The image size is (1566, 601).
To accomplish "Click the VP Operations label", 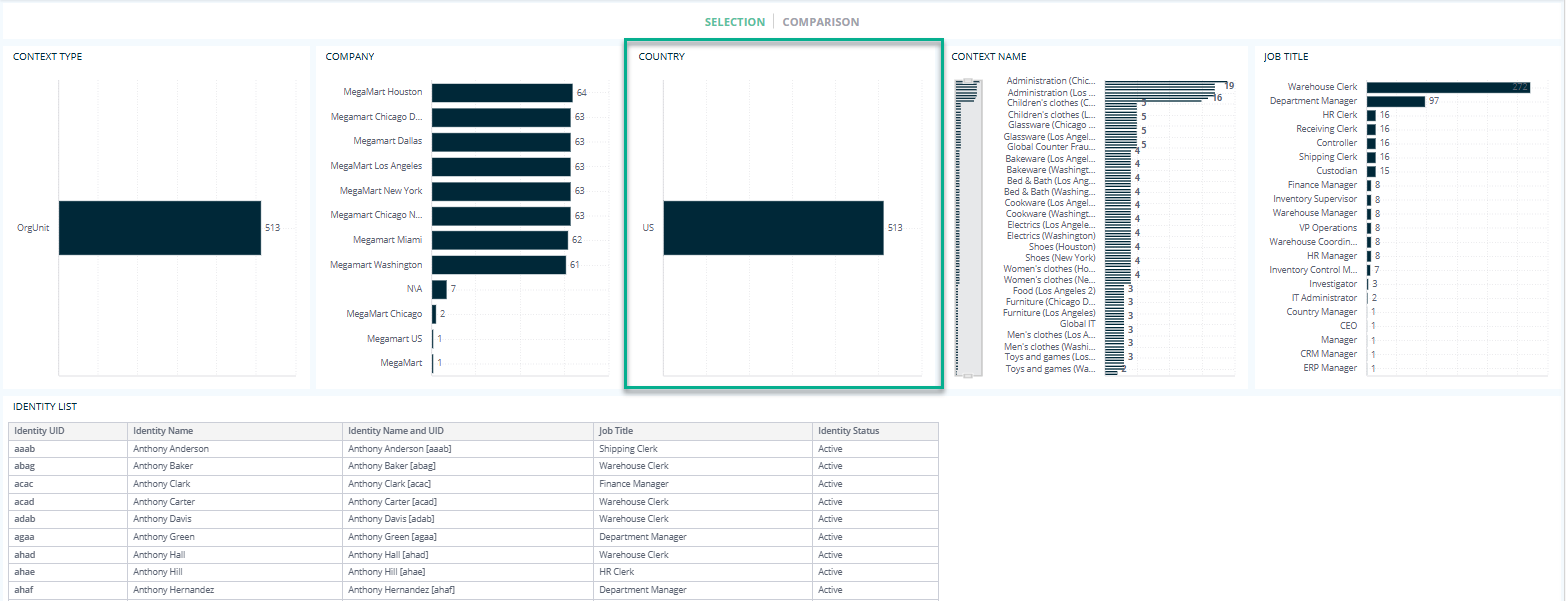I will click(x=1326, y=228).
